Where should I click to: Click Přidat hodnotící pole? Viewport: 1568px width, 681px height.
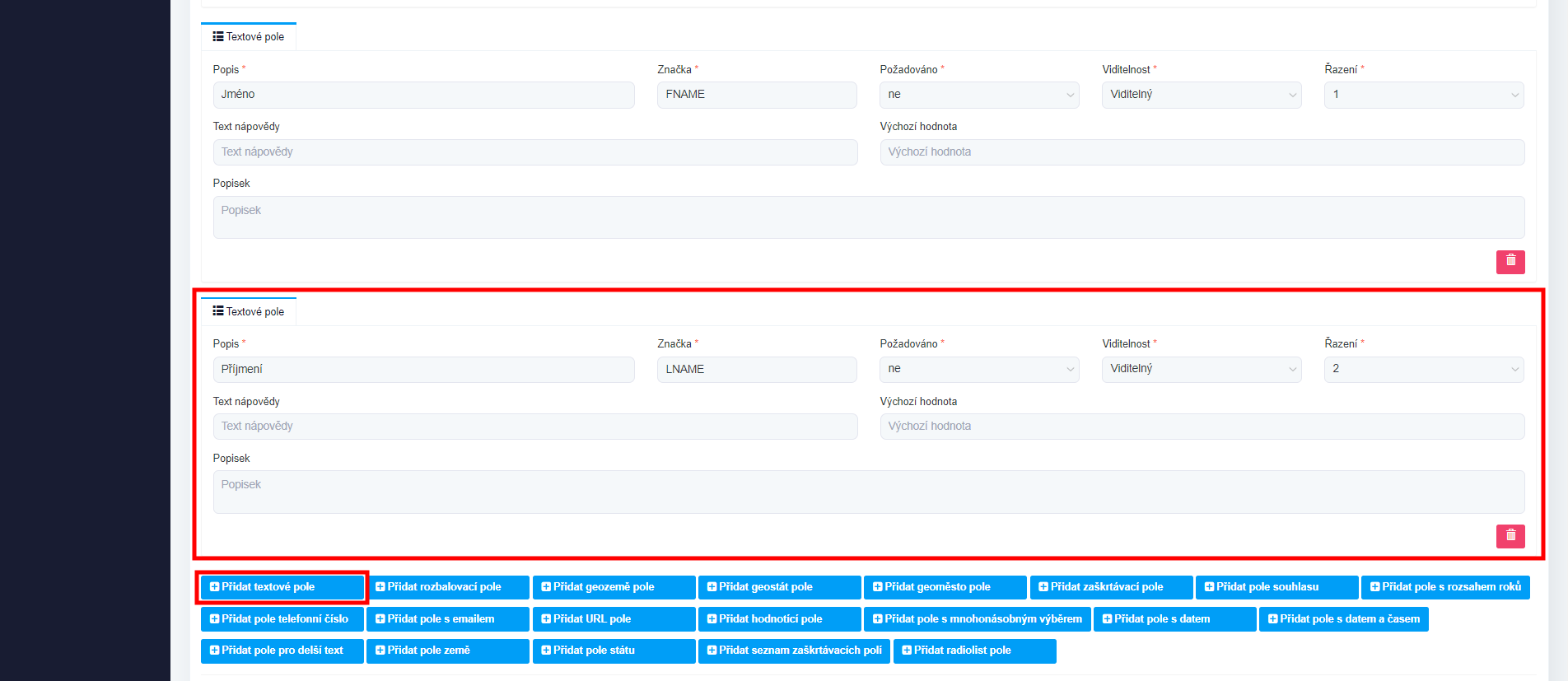(x=779, y=619)
